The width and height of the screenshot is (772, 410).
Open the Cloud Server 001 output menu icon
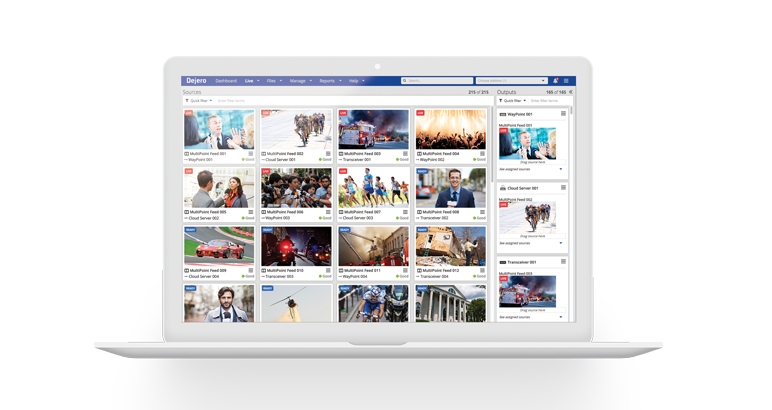(x=564, y=188)
